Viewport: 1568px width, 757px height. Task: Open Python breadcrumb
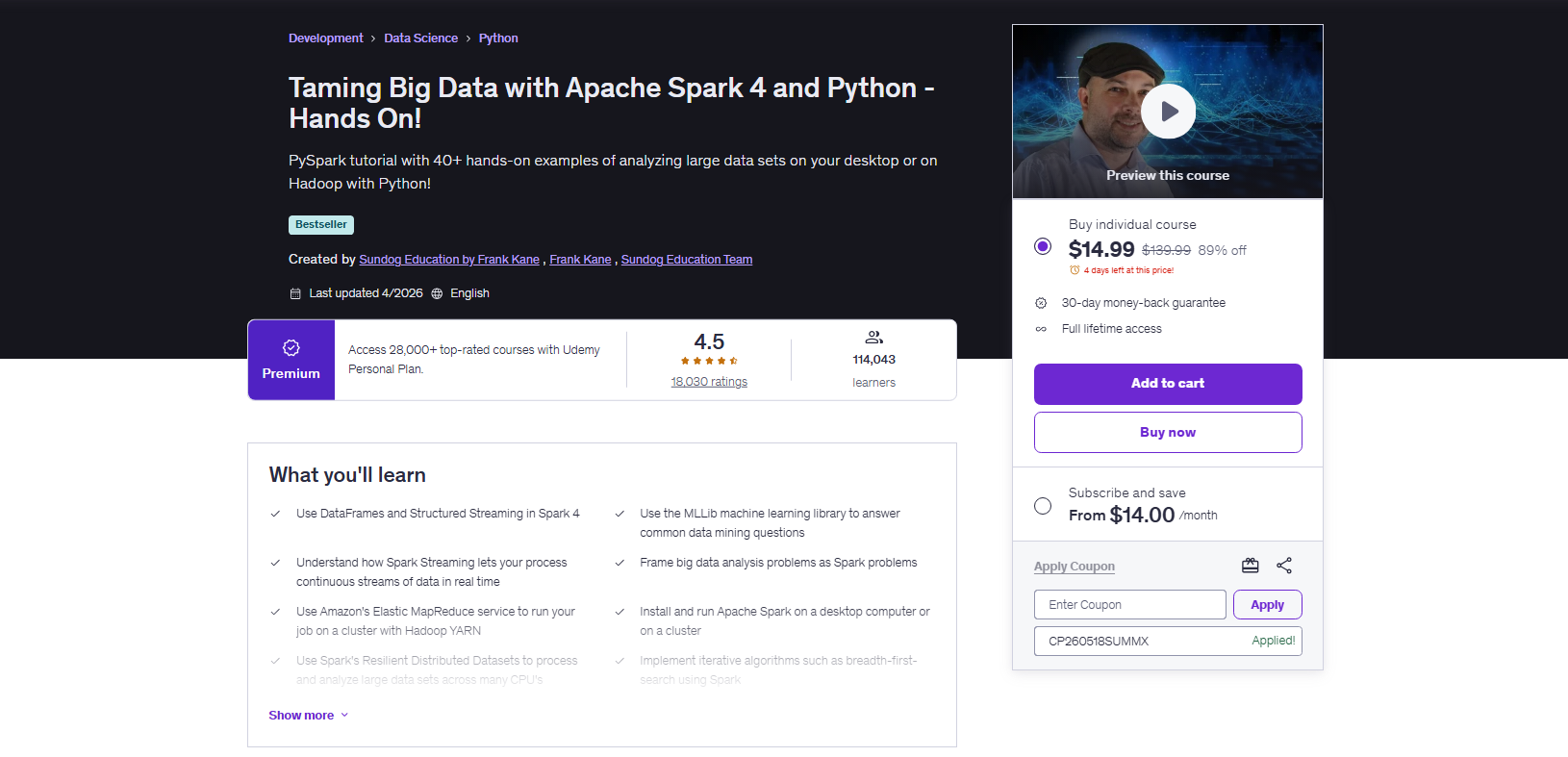point(498,38)
